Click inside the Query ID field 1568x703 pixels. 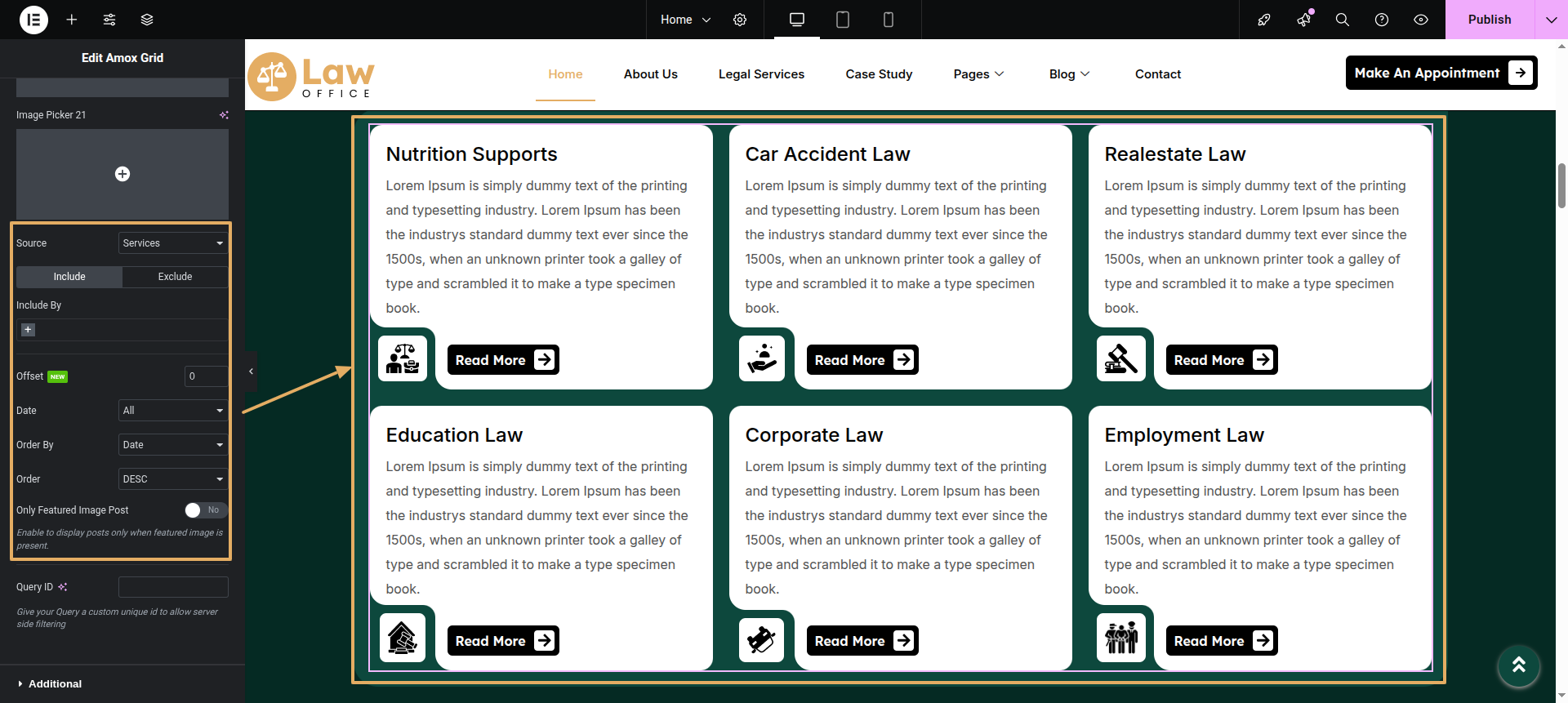click(x=173, y=587)
